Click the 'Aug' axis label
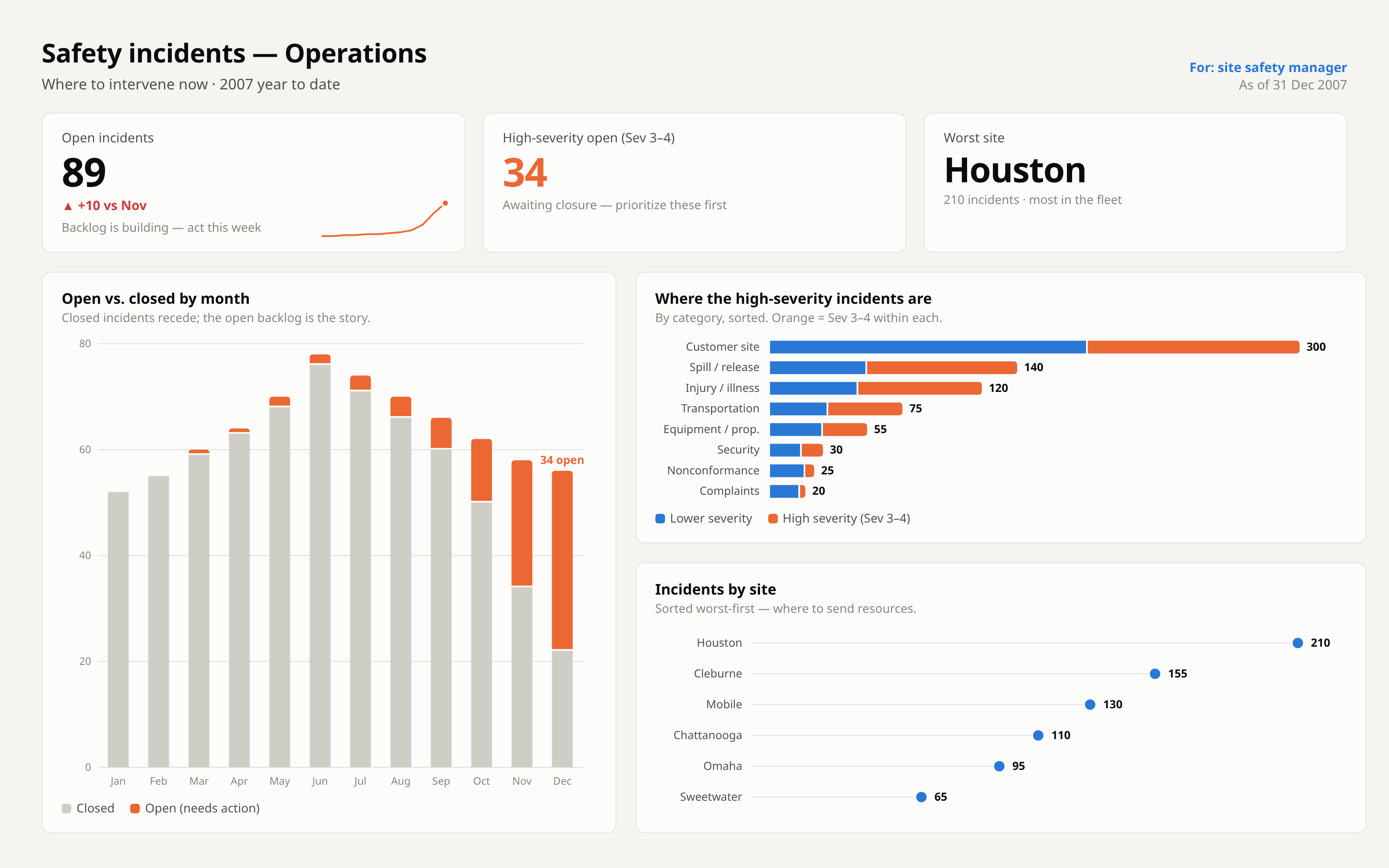 [x=401, y=781]
